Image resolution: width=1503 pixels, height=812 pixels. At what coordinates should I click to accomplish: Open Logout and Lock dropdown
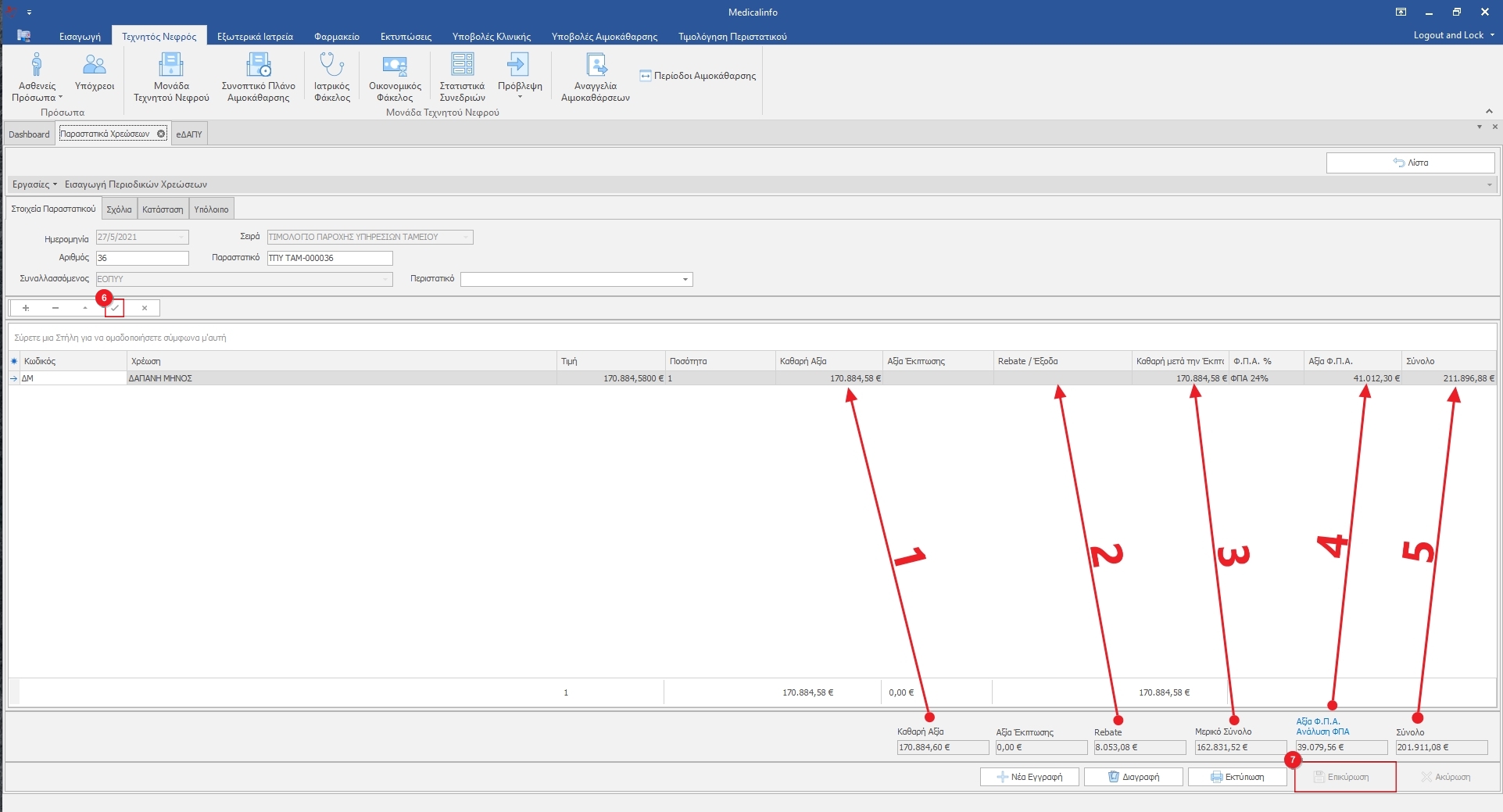(x=1453, y=35)
